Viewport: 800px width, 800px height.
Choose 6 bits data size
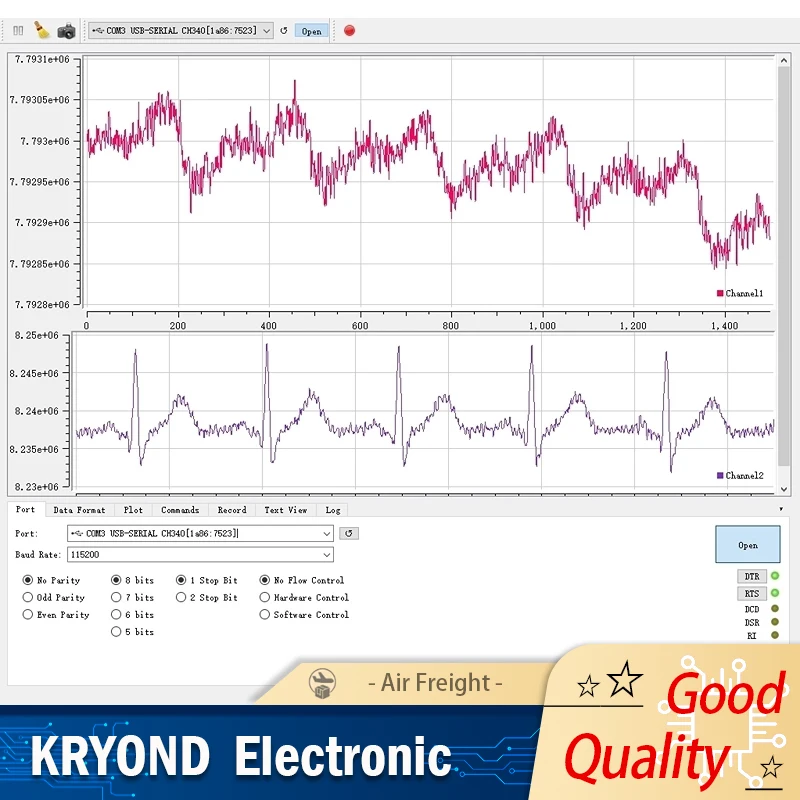(132, 614)
